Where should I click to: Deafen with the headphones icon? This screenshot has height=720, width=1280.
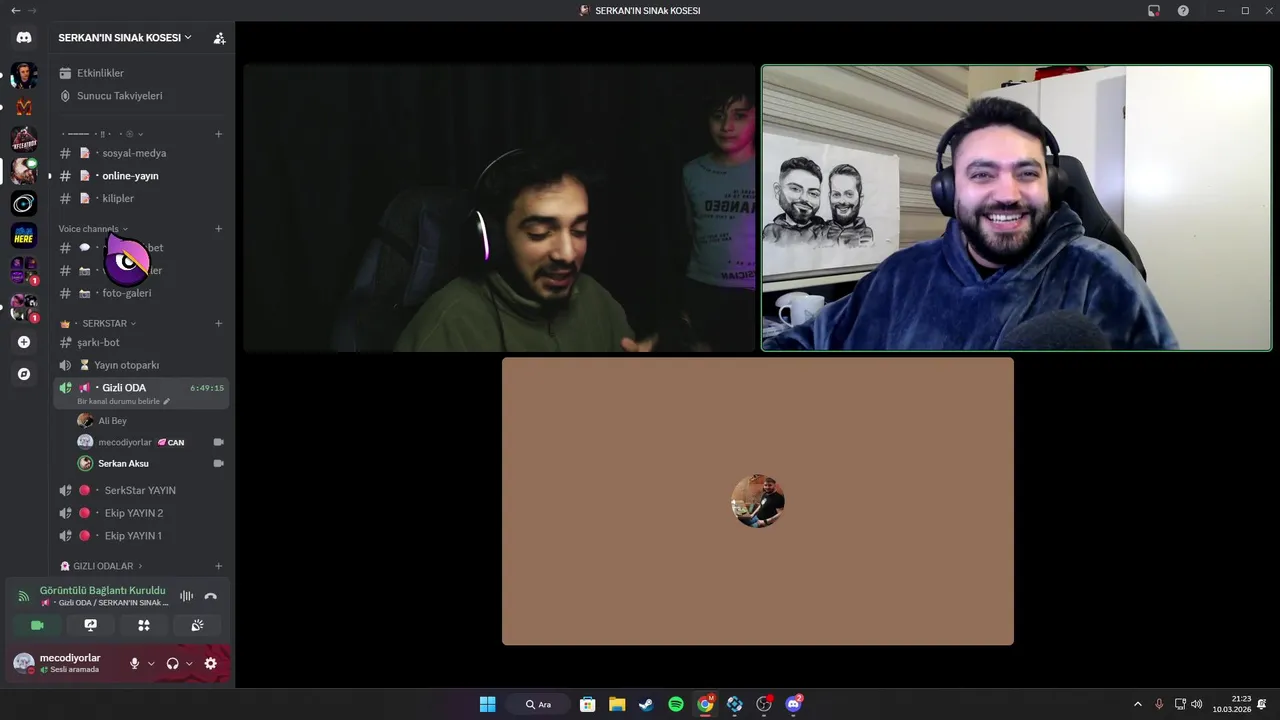pyautogui.click(x=172, y=663)
